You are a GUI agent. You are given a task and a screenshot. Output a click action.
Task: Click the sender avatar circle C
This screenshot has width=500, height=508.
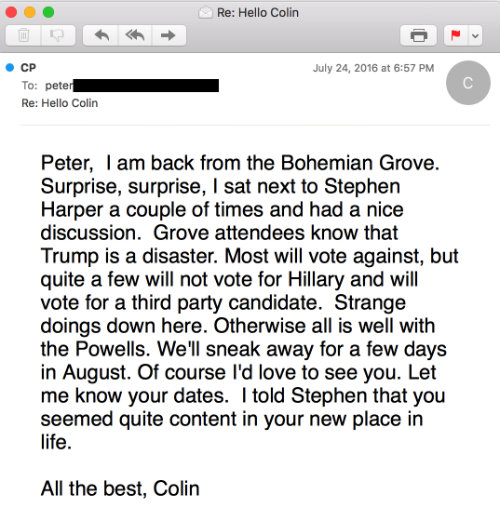[x=468, y=83]
